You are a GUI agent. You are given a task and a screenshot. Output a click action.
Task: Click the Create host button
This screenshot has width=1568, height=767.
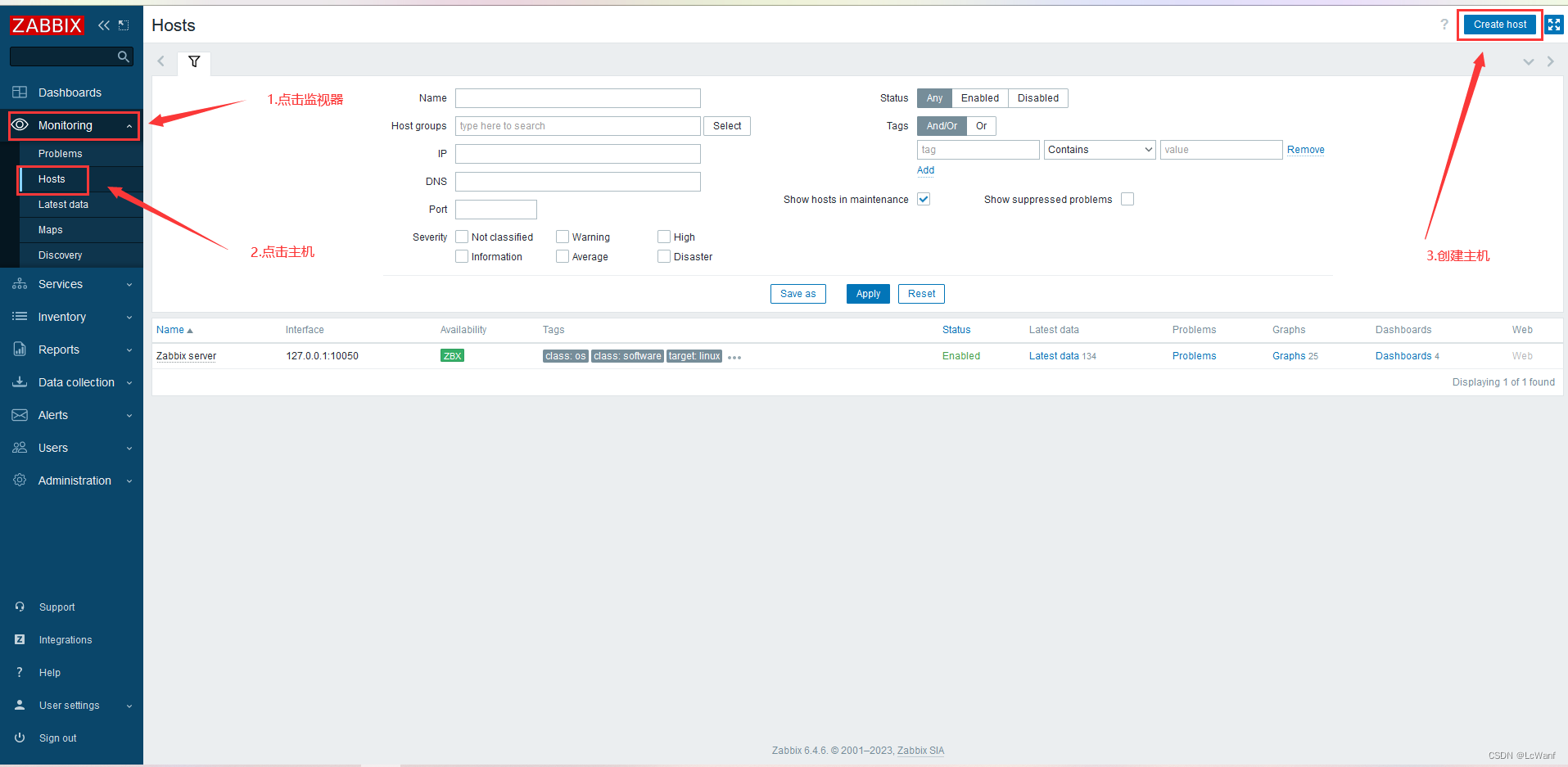[1500, 25]
